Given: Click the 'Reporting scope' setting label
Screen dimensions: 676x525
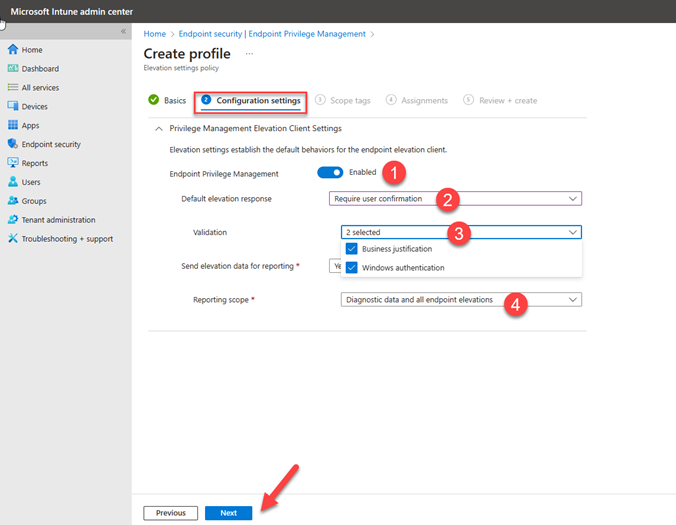Looking at the screenshot, I should click(221, 300).
